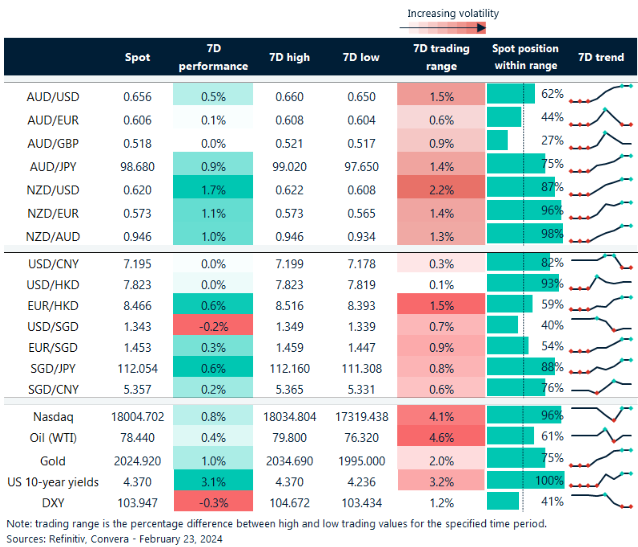Click the Spot column header
The image size is (638, 547).
coord(137,57)
